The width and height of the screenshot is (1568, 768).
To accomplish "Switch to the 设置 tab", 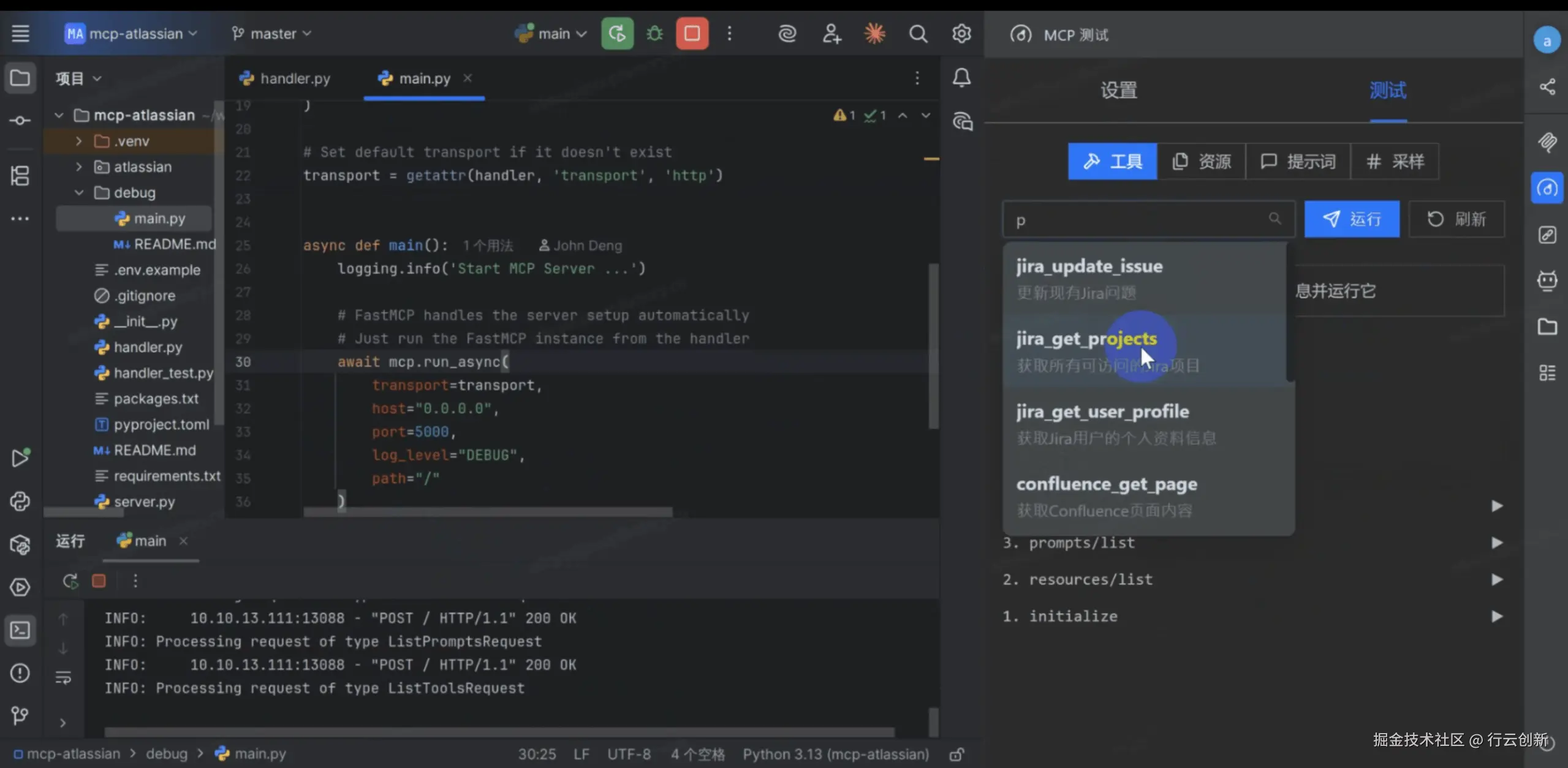I will [x=1118, y=91].
